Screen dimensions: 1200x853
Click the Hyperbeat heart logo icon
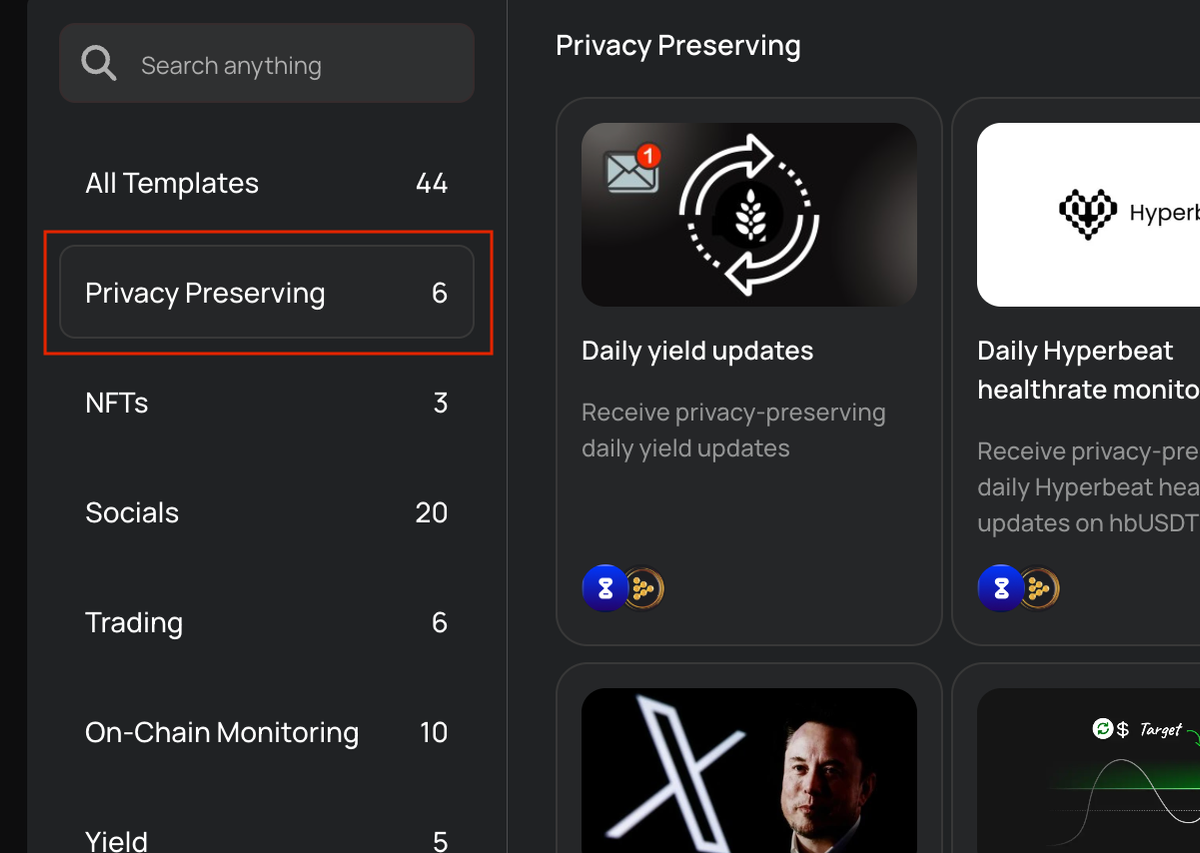coord(1088,214)
